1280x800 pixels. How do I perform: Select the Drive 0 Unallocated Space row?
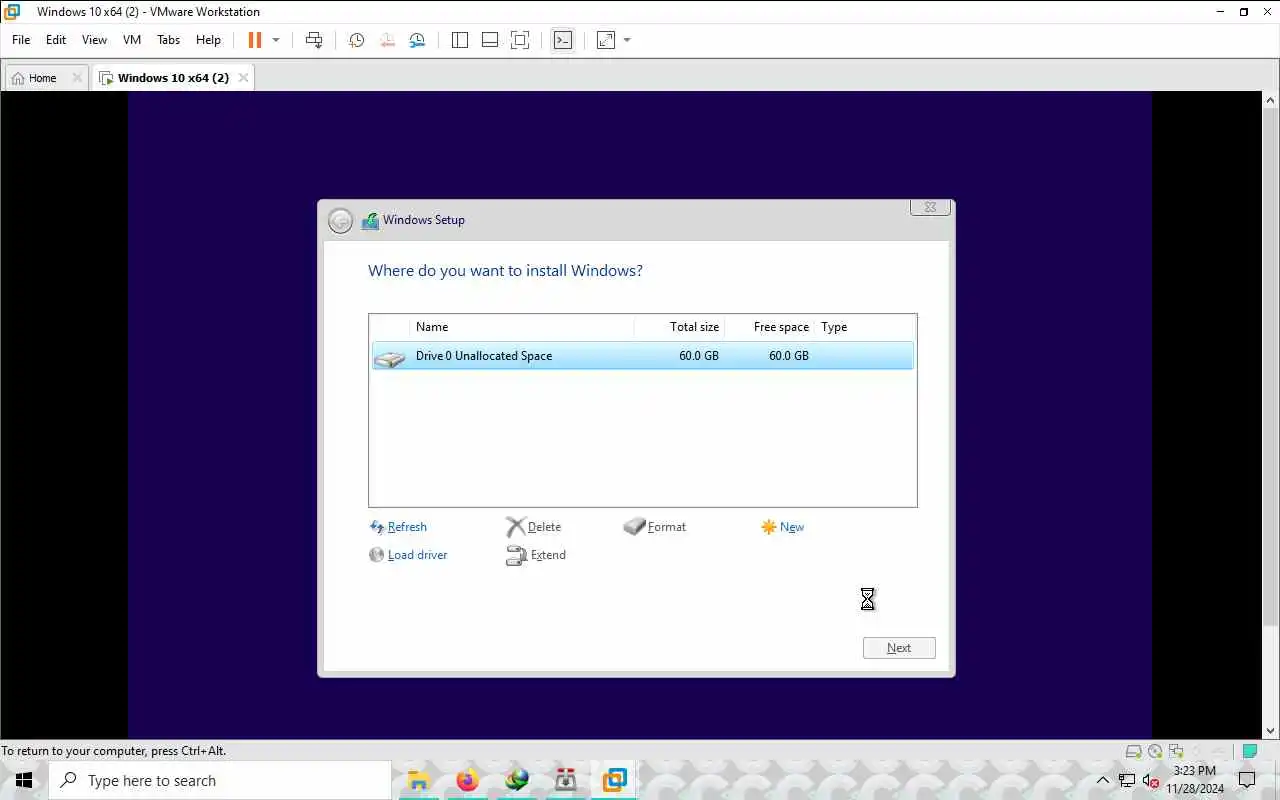tap(642, 356)
